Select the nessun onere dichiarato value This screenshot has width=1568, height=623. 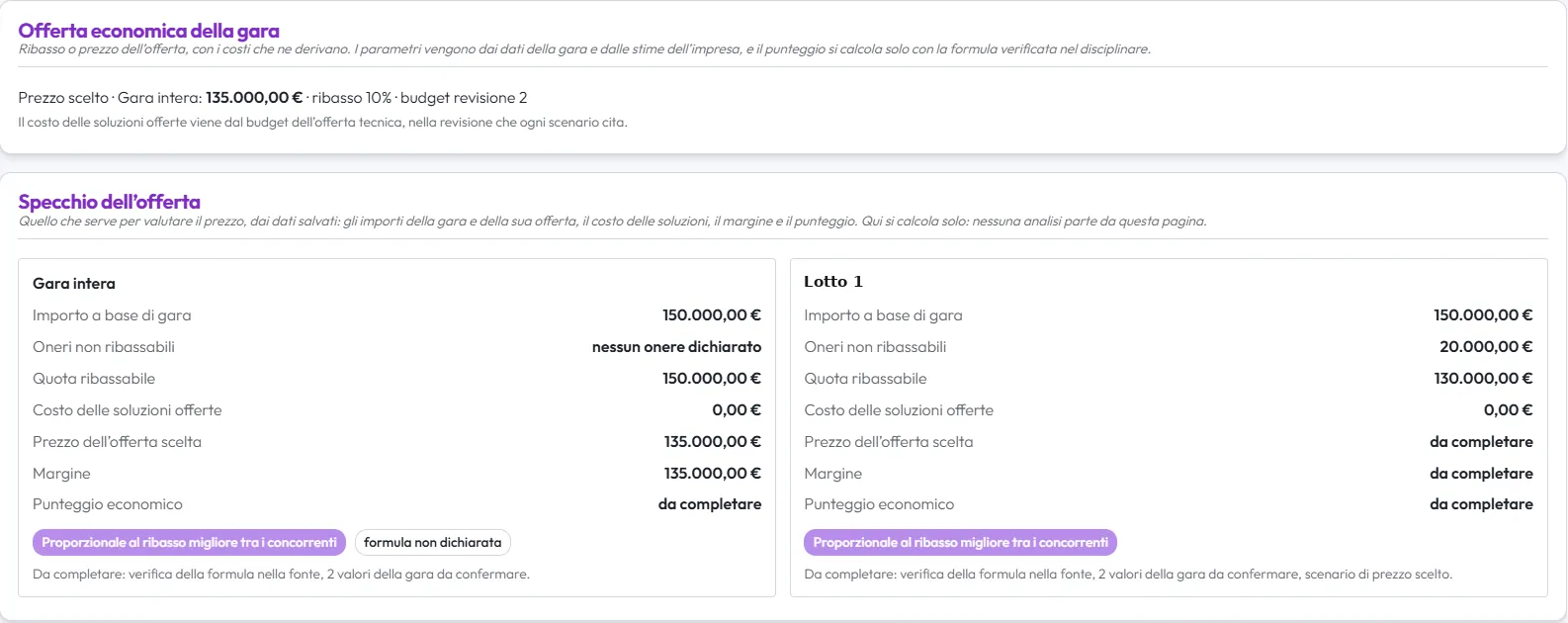click(676, 347)
